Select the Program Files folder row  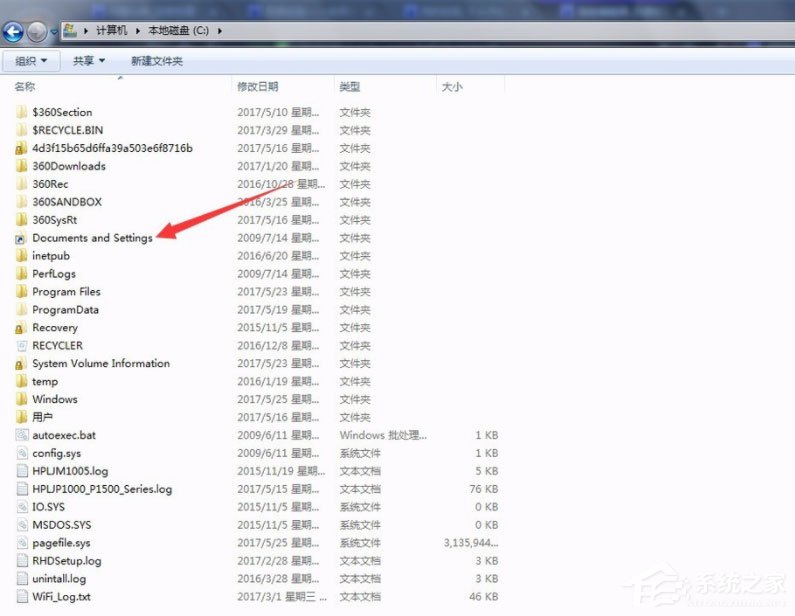[66, 292]
